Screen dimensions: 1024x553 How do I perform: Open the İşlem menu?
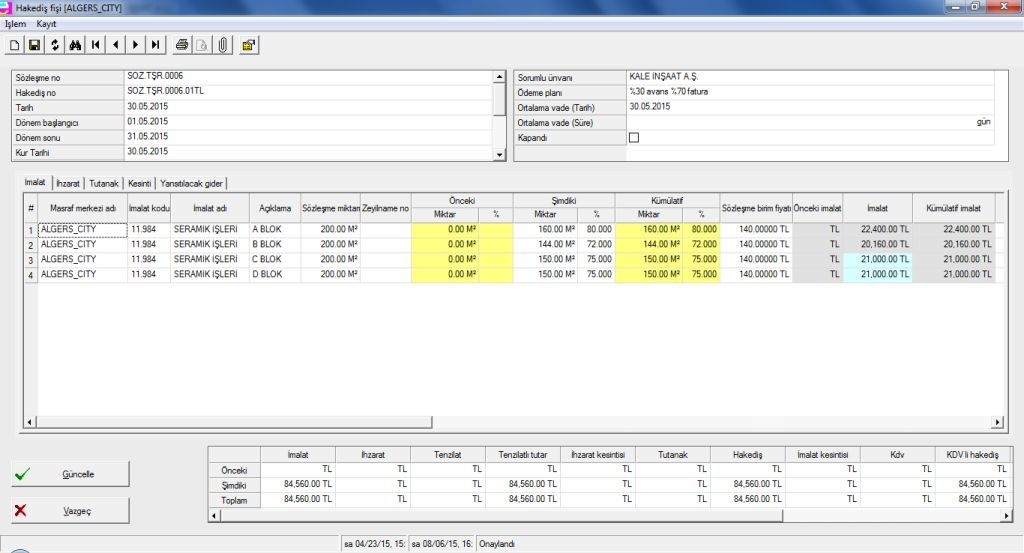click(15, 23)
